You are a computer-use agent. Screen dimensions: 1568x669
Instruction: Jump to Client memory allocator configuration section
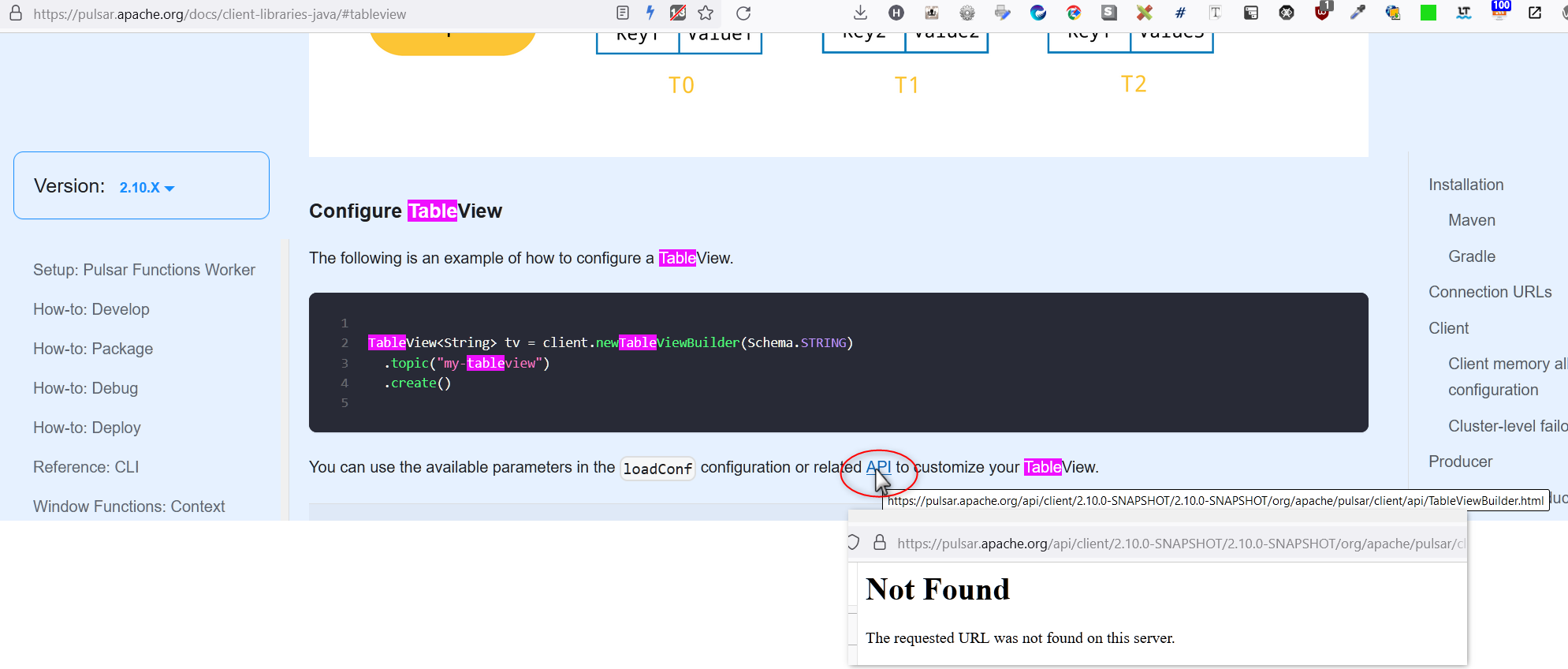(x=1507, y=376)
